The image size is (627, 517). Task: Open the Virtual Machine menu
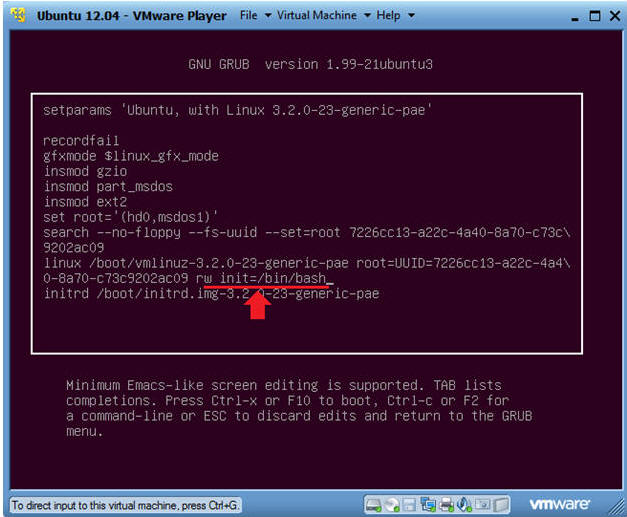[x=317, y=15]
